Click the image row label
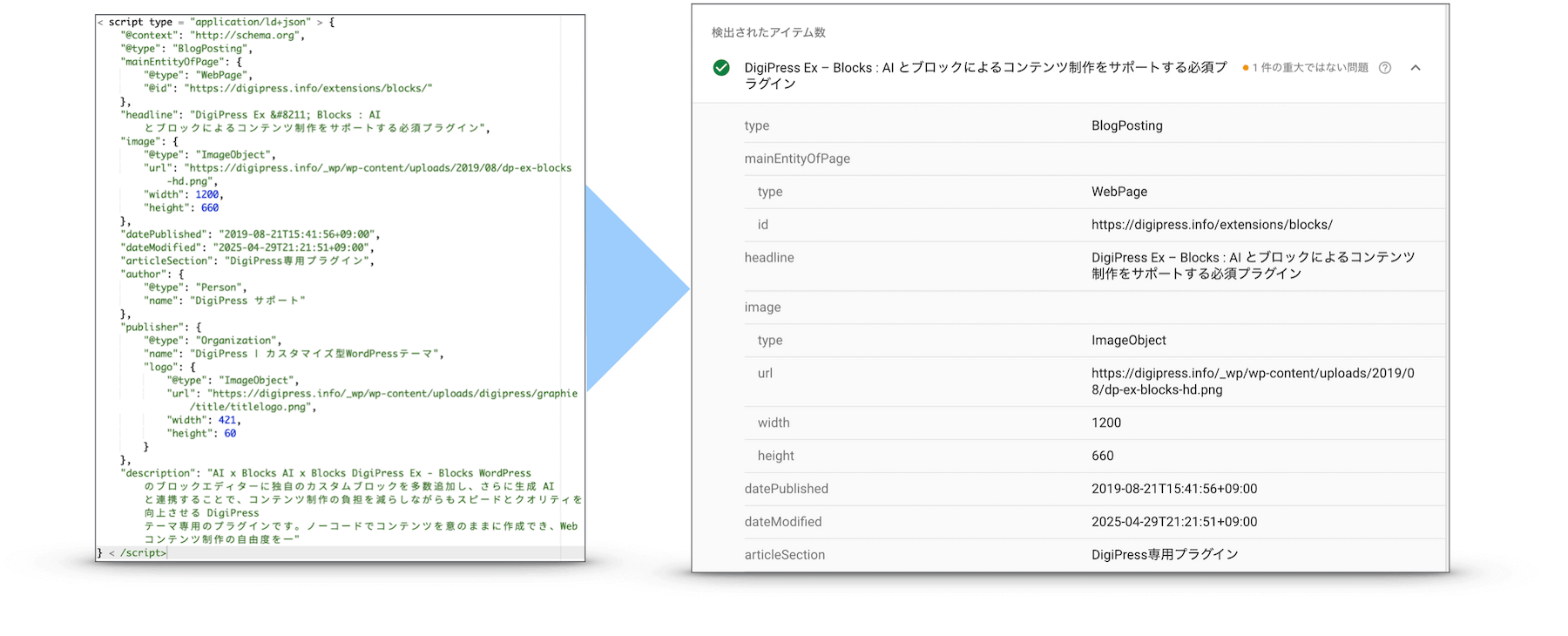Viewport: 1568px width, 636px height. tap(762, 308)
